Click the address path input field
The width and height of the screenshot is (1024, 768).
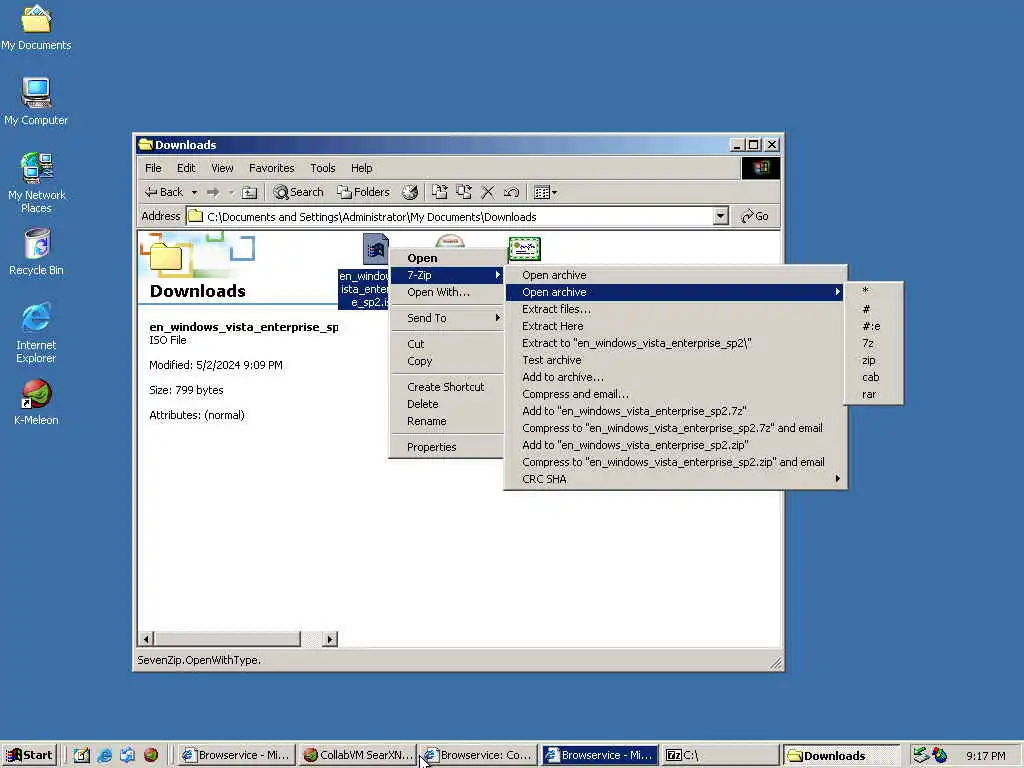tap(449, 216)
